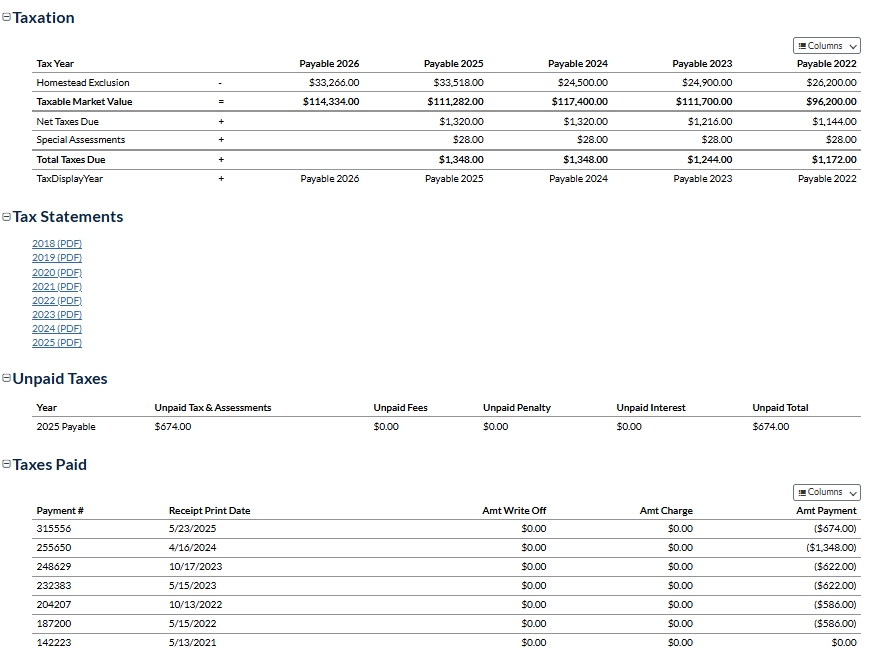
Task: Open the 2025 tax statement PDF
Action: coord(57,342)
